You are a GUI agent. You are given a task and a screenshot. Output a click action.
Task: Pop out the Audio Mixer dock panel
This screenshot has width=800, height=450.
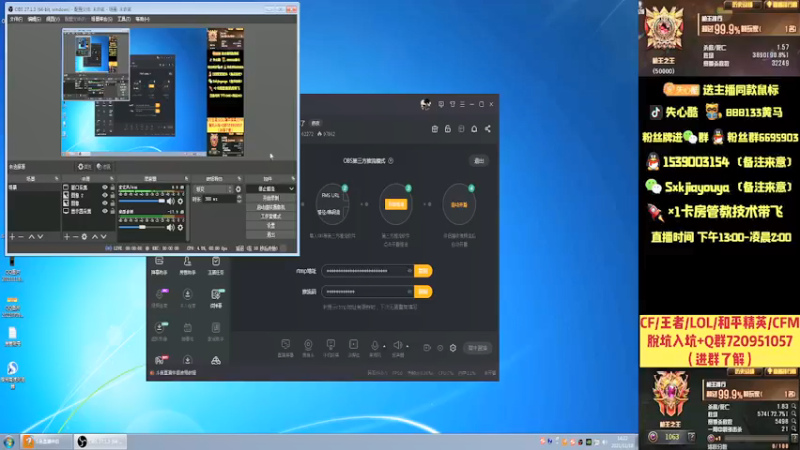click(186, 179)
